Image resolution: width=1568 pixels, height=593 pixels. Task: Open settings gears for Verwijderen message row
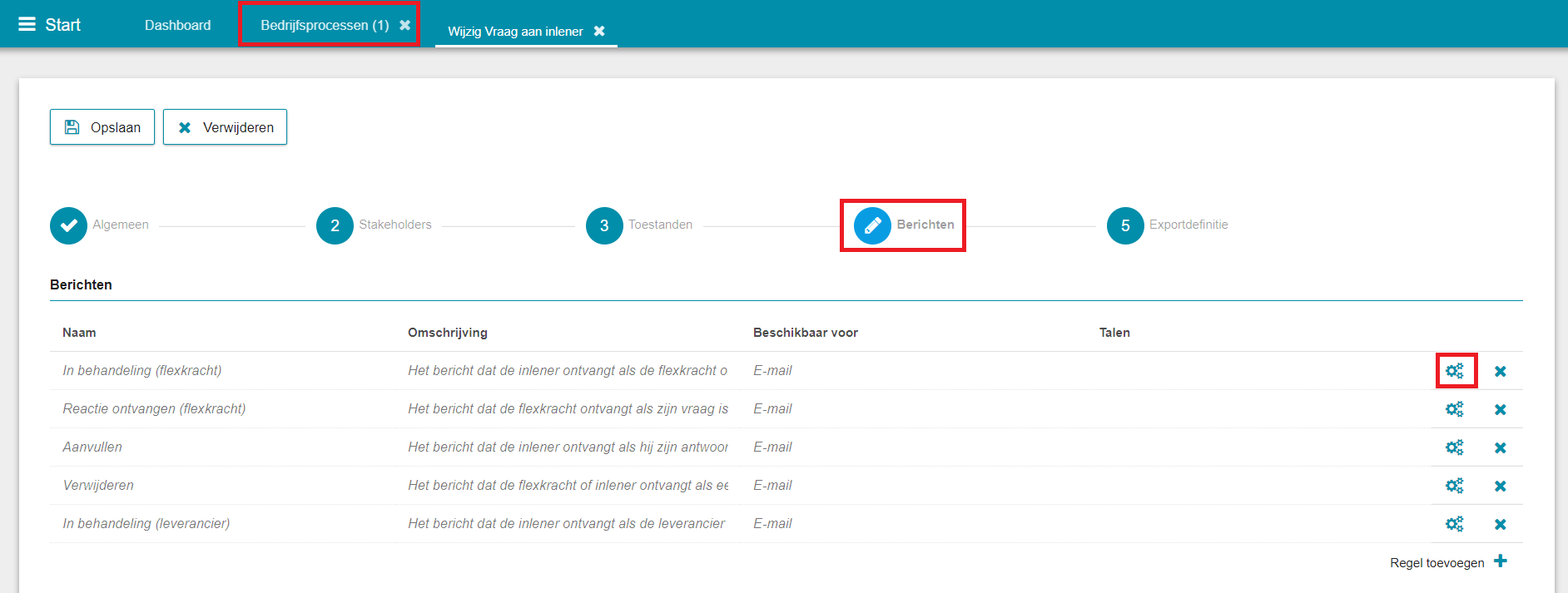pos(1455,486)
